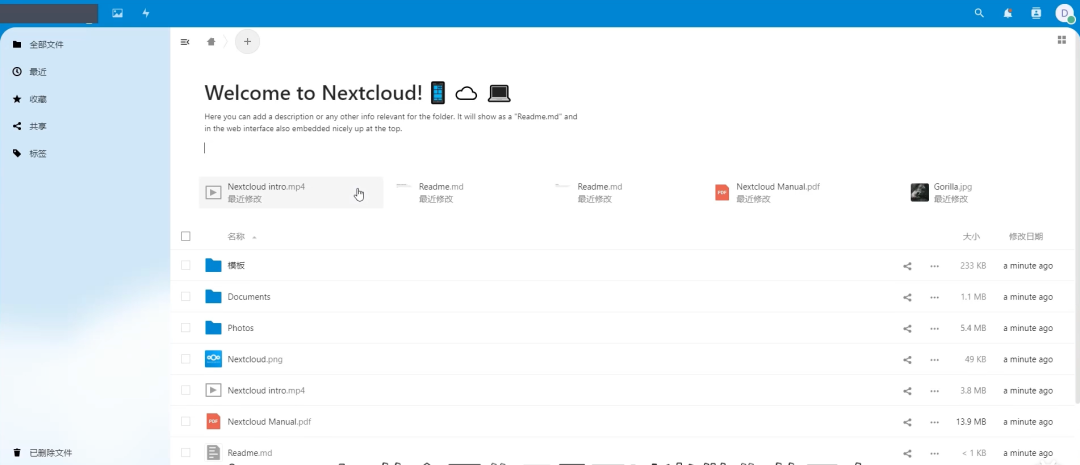
Task: Switch to grid view
Action: [x=1061, y=40]
